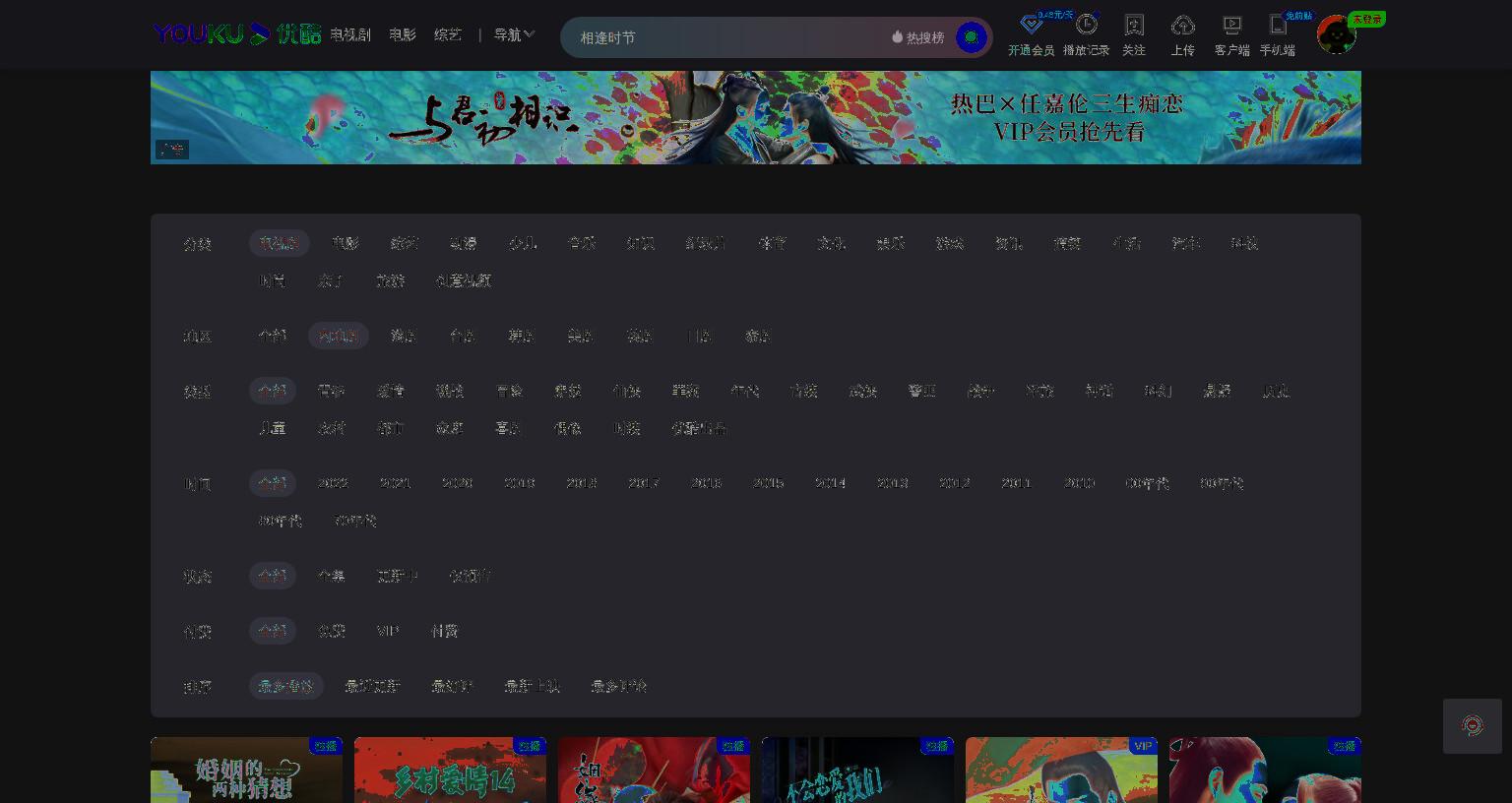The height and width of the screenshot is (803, 1512).
Task: Select 动漫 in the 分类 filter row
Action: (464, 243)
